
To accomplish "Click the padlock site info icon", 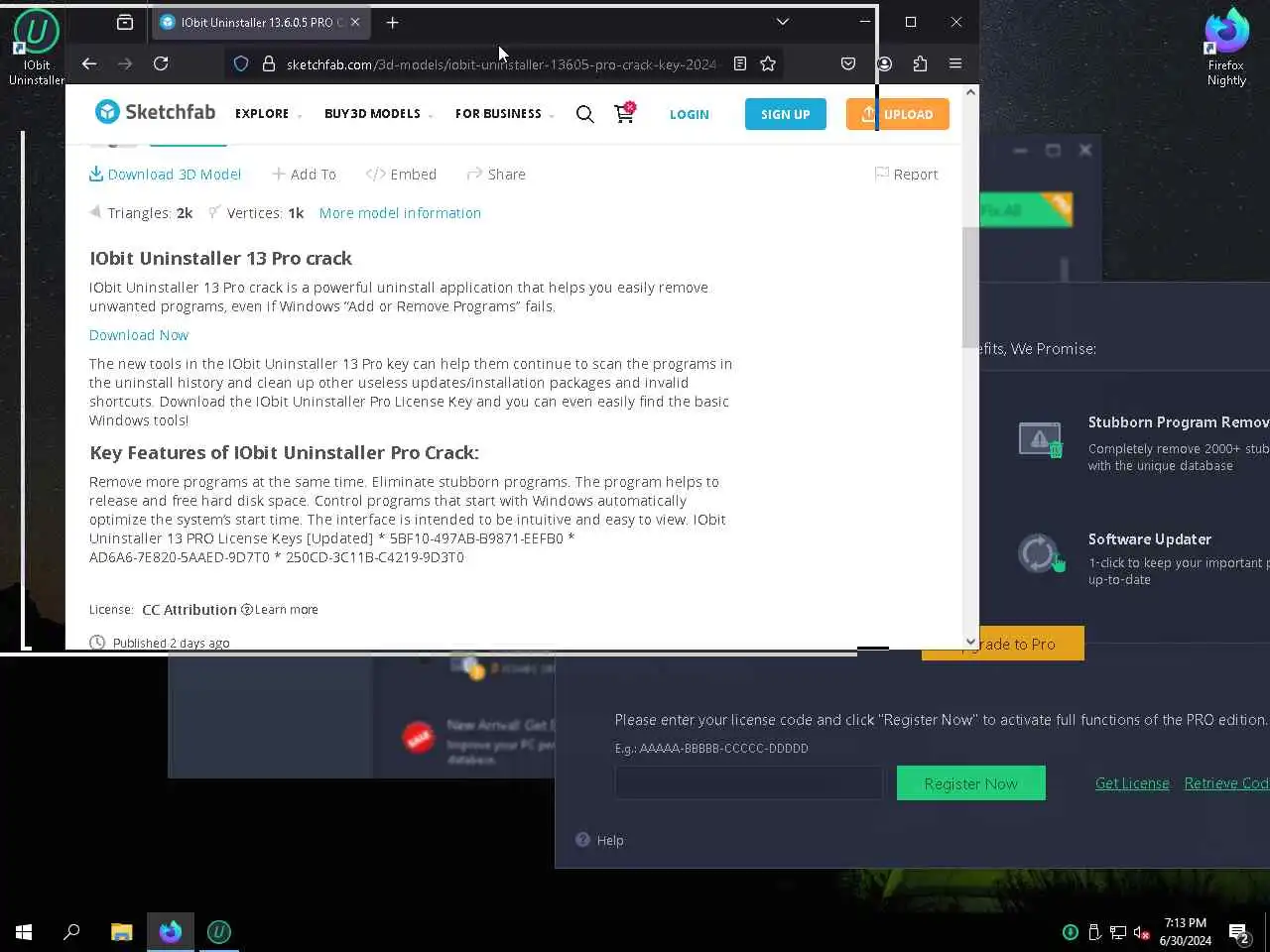I will (x=268, y=63).
